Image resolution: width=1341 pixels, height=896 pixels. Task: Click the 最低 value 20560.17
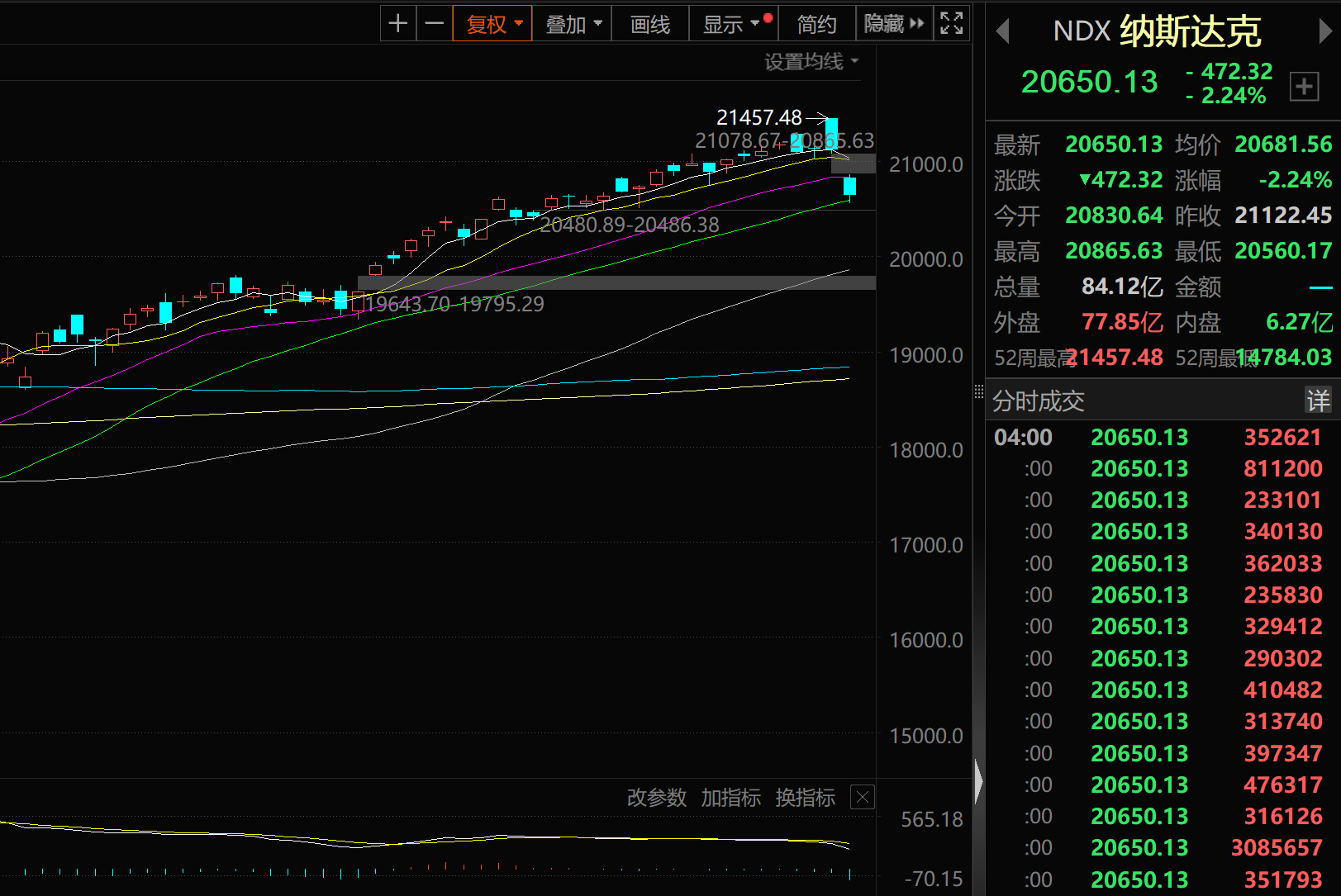(x=1283, y=251)
